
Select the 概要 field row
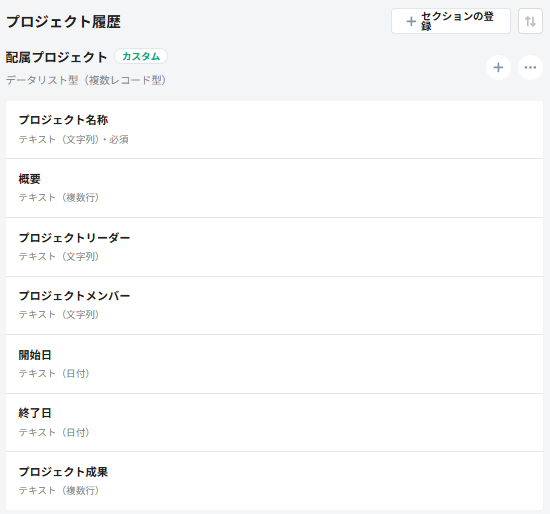(274, 188)
